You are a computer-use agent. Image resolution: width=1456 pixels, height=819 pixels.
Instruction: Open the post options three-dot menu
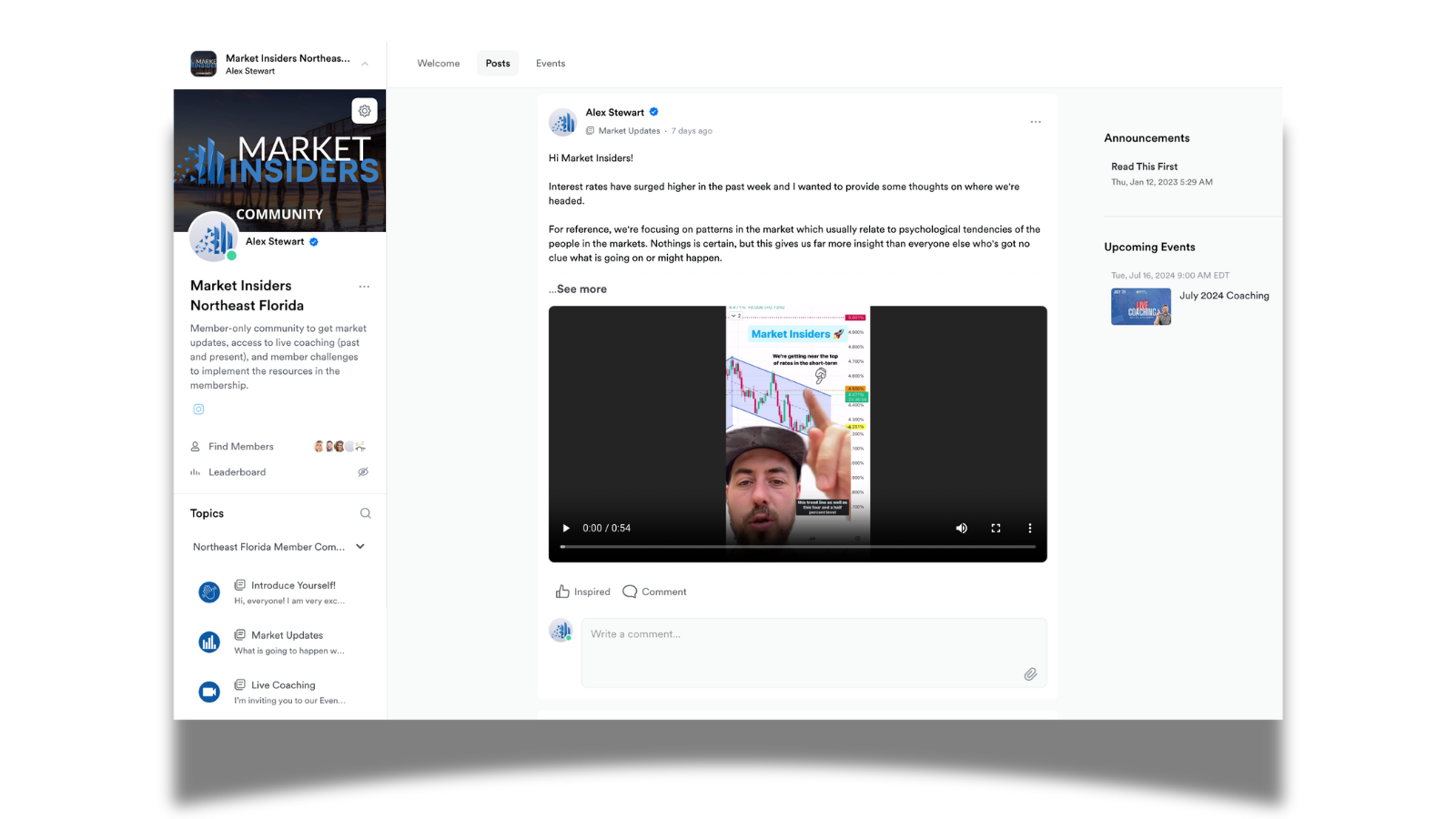click(1036, 122)
